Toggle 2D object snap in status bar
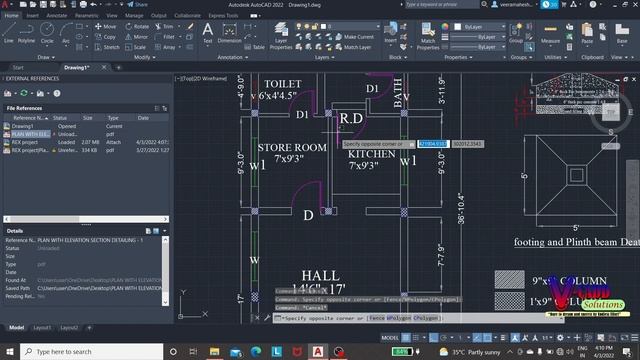The image size is (640, 360). (x=487, y=338)
